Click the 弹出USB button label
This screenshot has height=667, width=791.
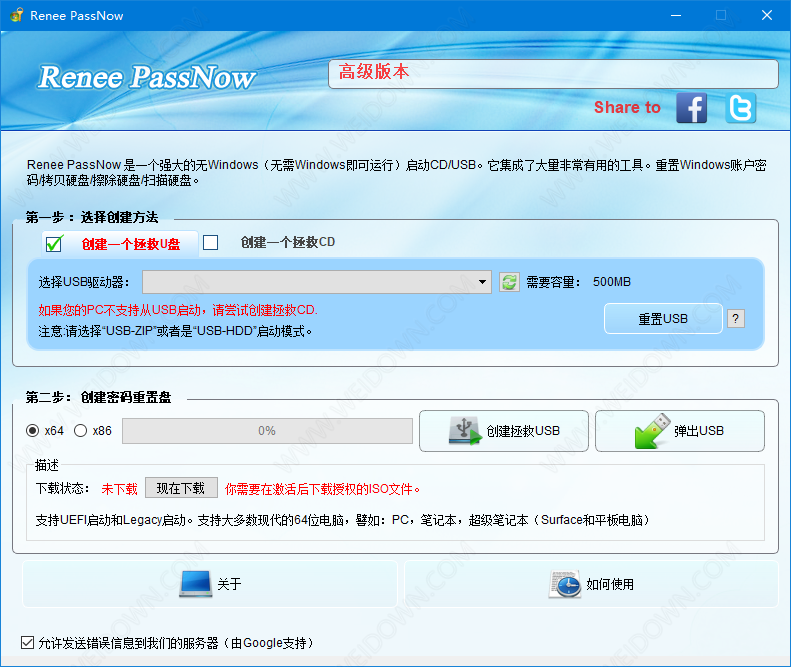point(699,430)
